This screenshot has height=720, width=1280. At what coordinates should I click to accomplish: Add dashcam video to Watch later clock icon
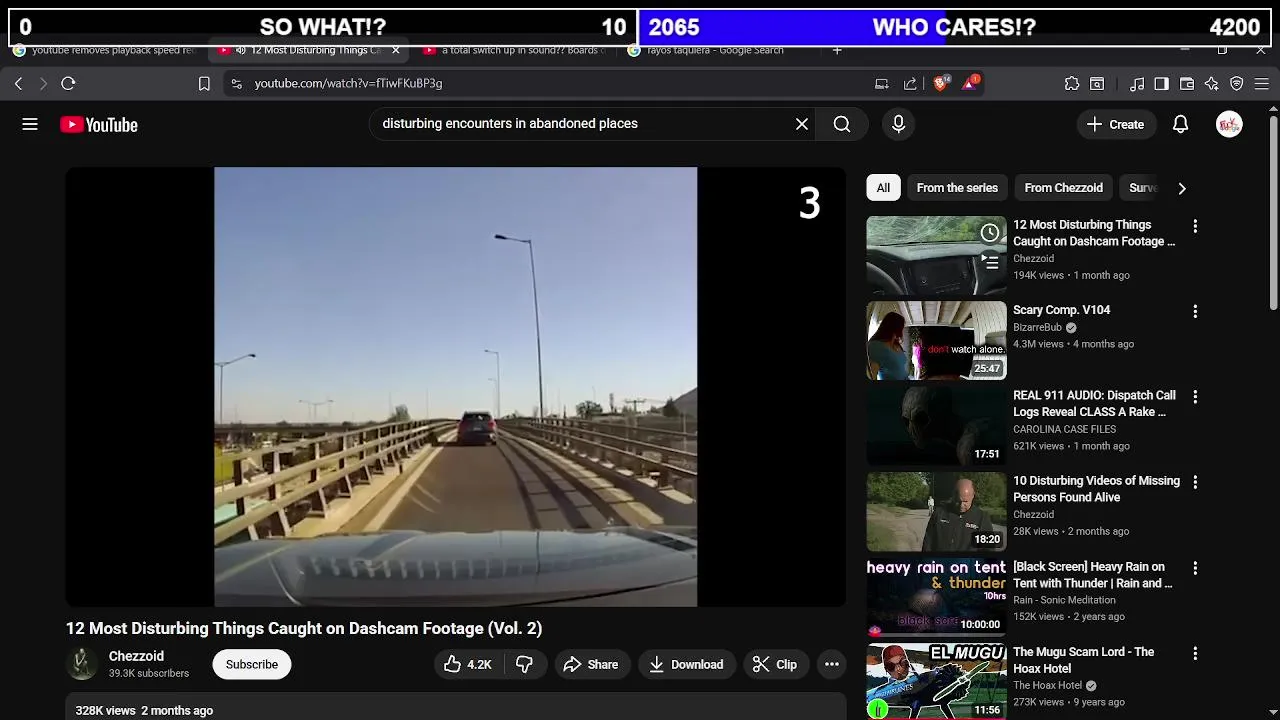pyautogui.click(x=989, y=233)
